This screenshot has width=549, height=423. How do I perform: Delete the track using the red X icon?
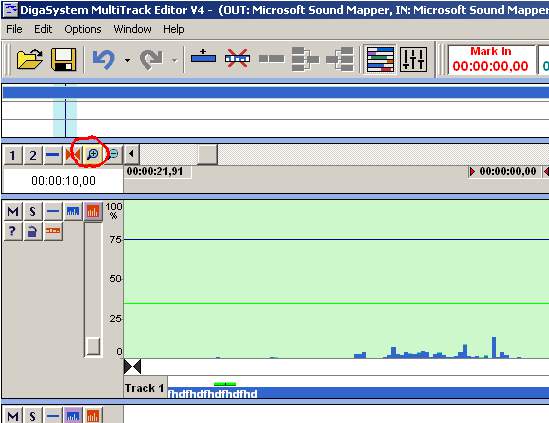237,58
